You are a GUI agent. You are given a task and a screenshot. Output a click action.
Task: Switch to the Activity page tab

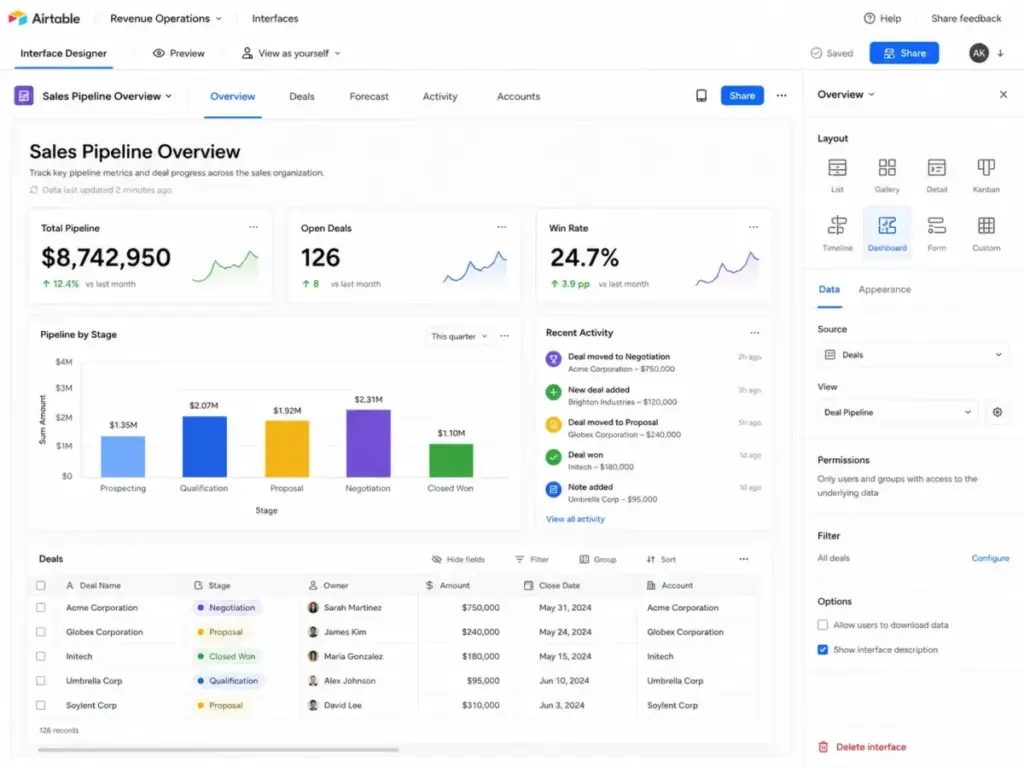pos(440,96)
